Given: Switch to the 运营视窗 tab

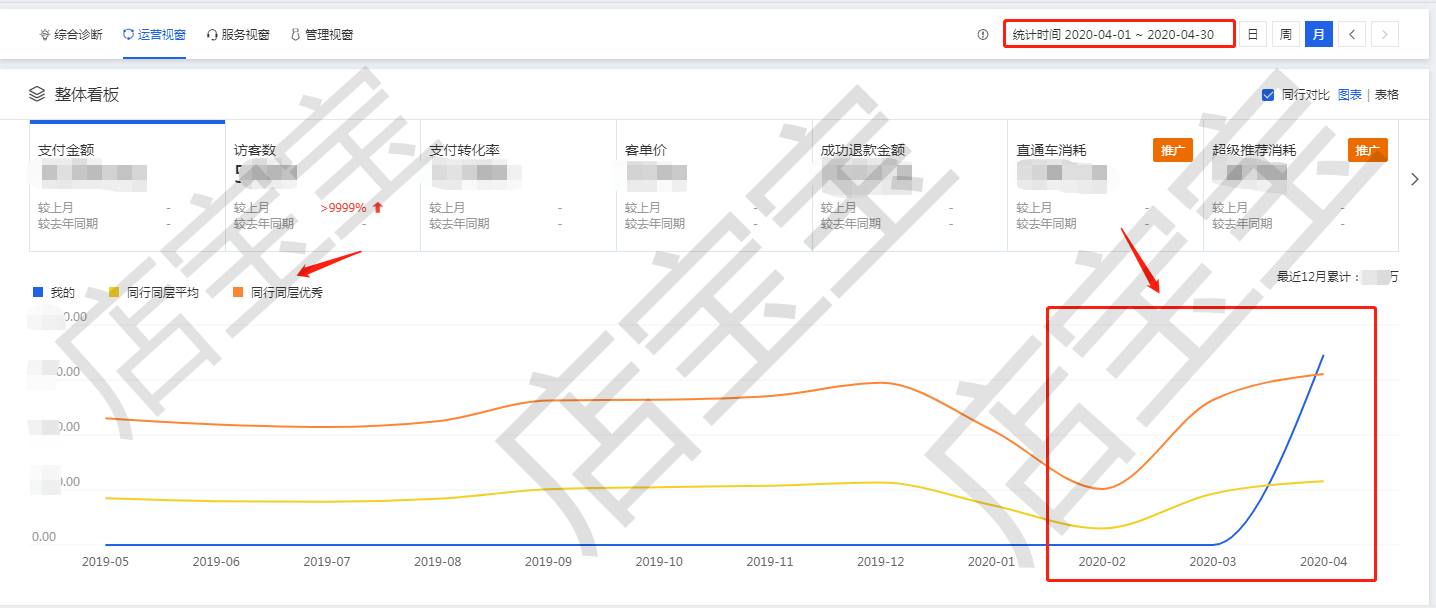Looking at the screenshot, I should click(x=154, y=35).
